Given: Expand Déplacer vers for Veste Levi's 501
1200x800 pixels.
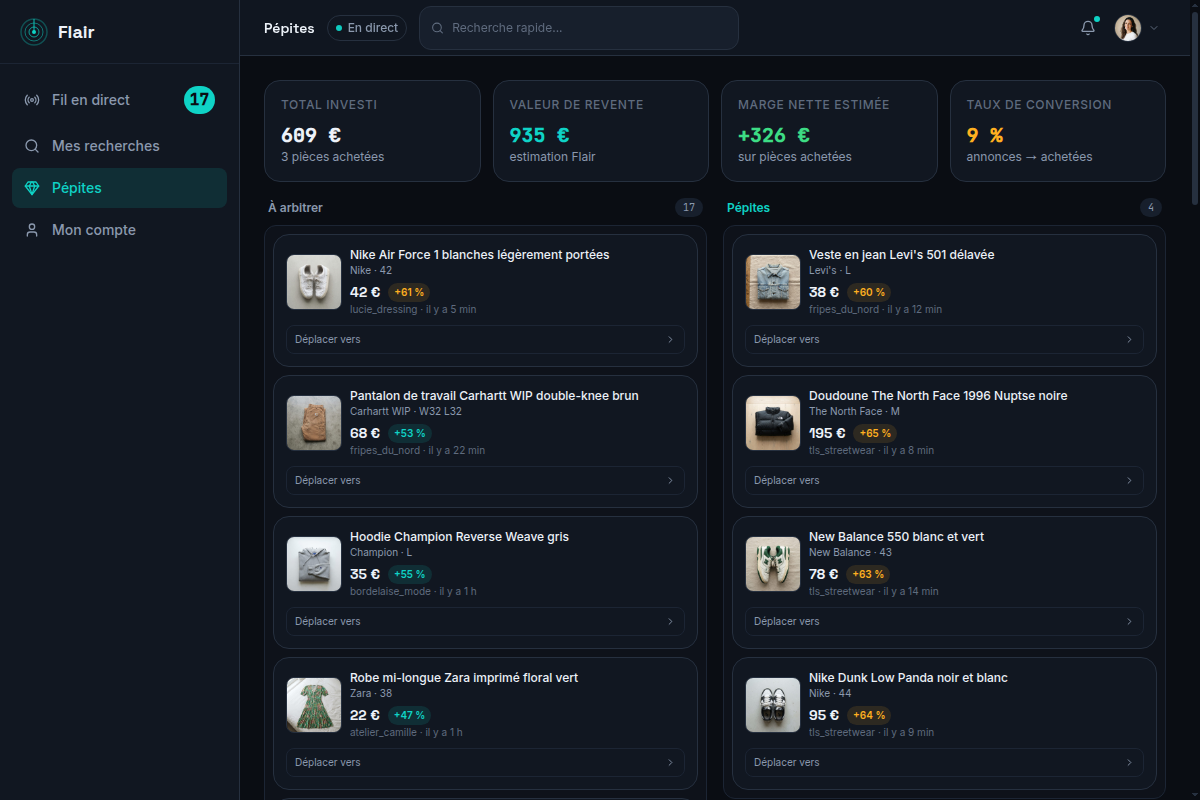Looking at the screenshot, I should [944, 339].
